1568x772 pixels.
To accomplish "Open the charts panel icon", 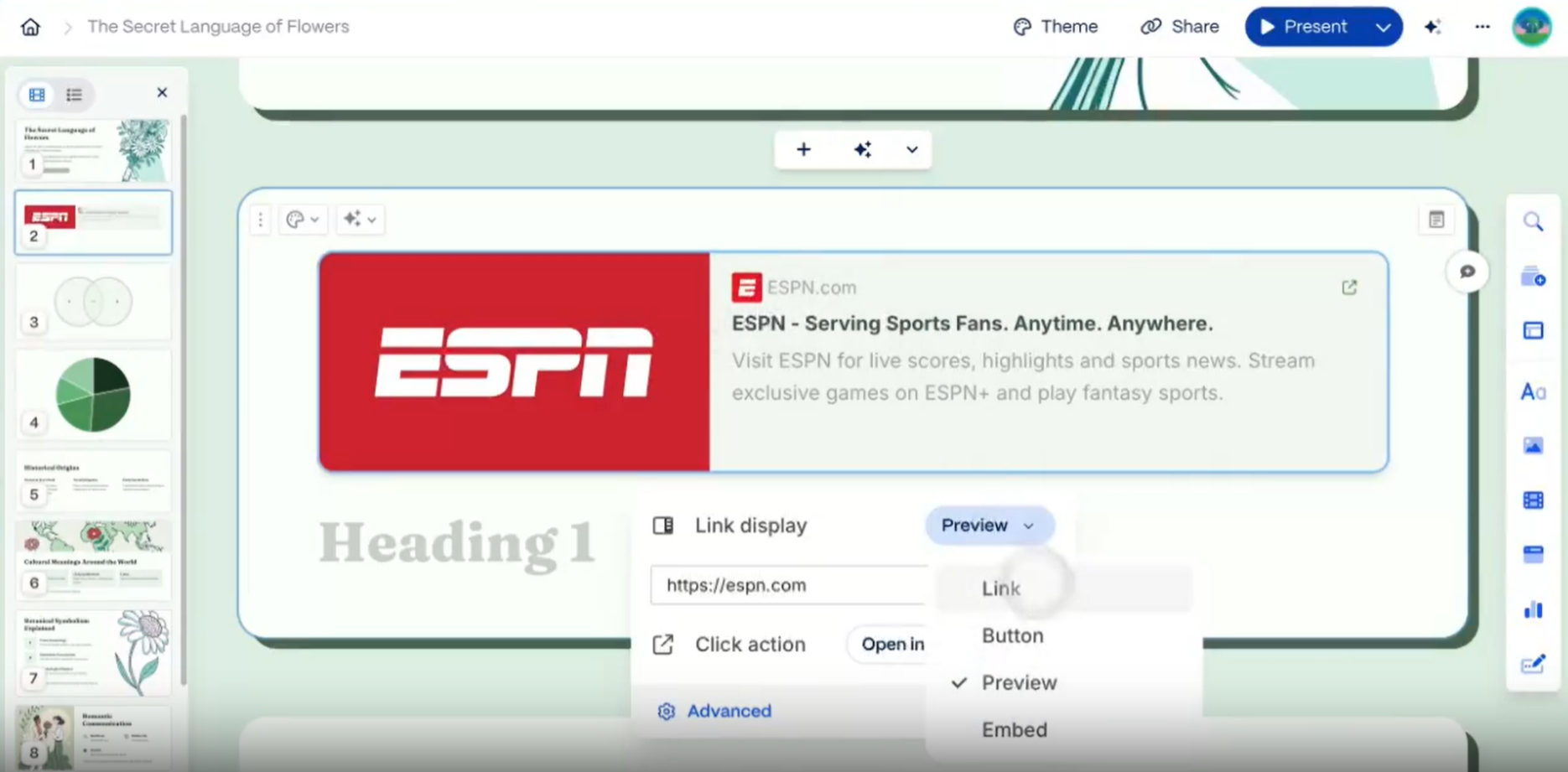I will point(1533,609).
